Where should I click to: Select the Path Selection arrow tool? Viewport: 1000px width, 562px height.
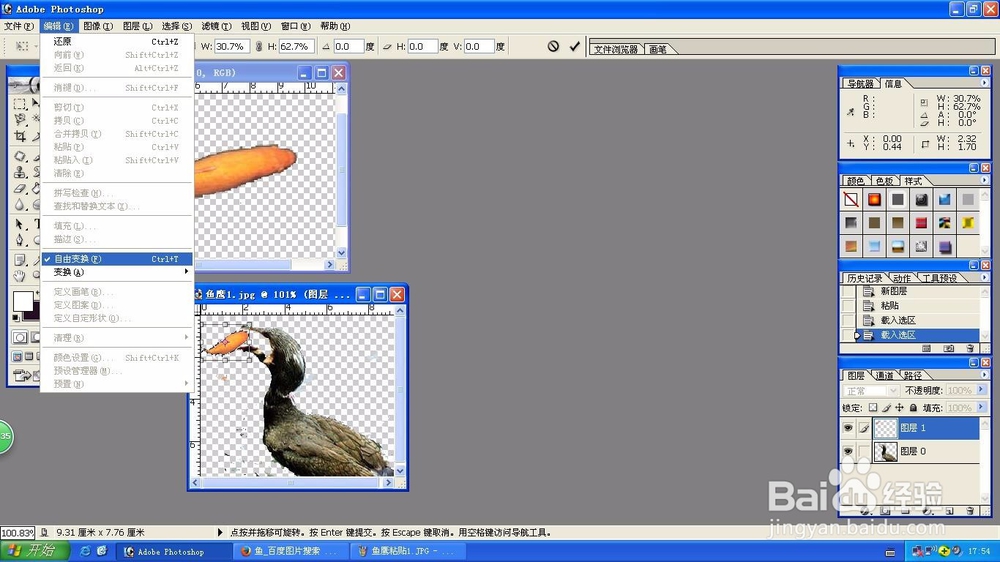[20, 224]
